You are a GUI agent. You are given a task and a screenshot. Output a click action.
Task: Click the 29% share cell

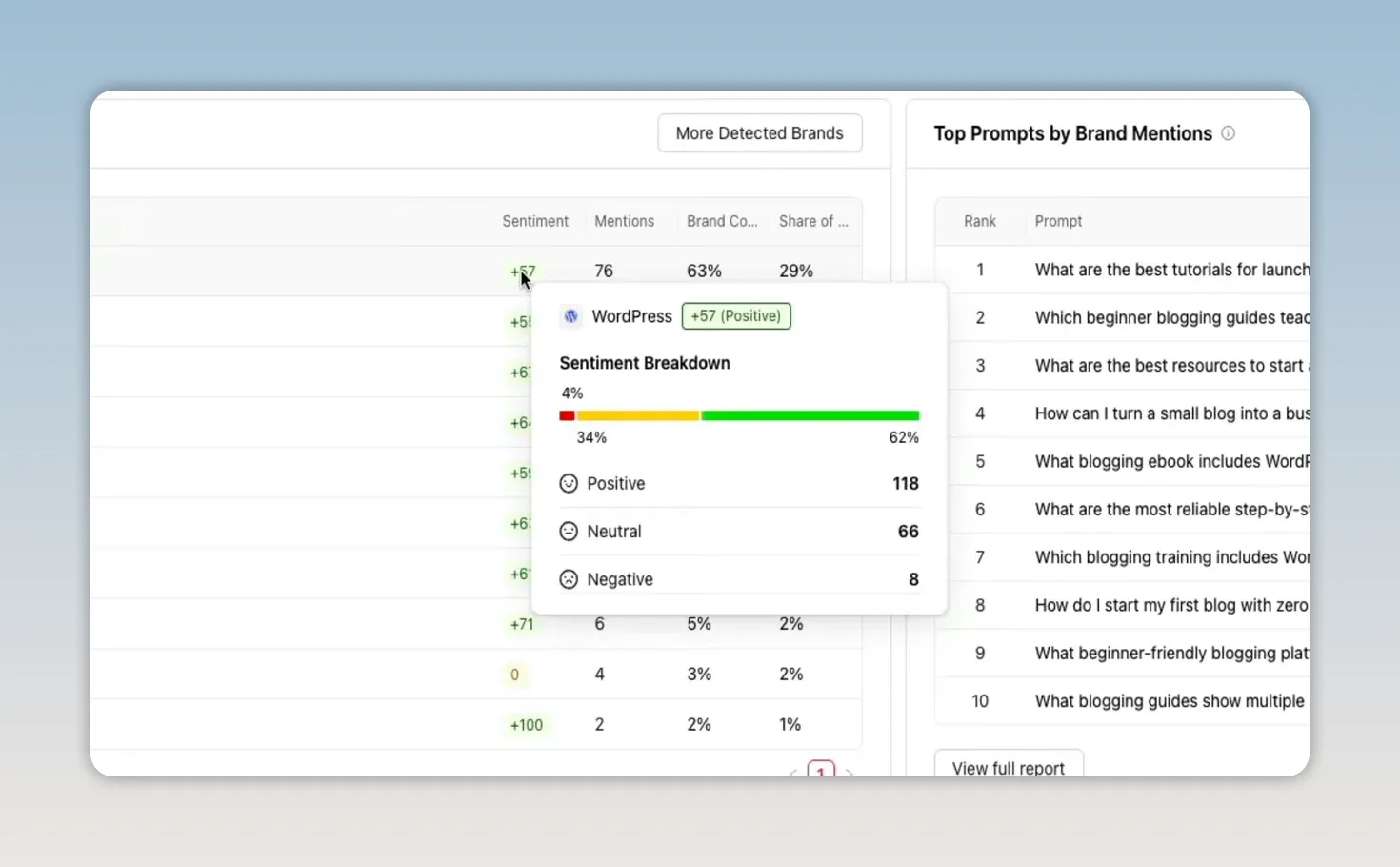(x=796, y=271)
